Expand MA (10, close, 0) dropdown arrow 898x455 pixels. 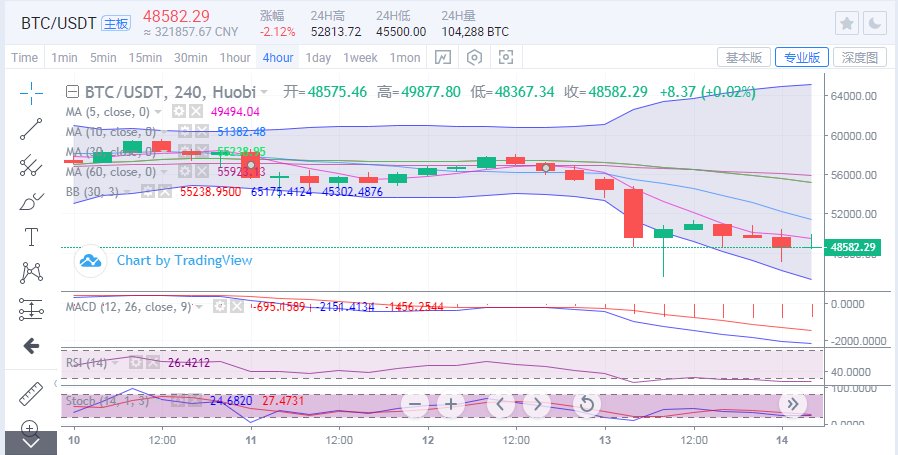click(x=164, y=132)
